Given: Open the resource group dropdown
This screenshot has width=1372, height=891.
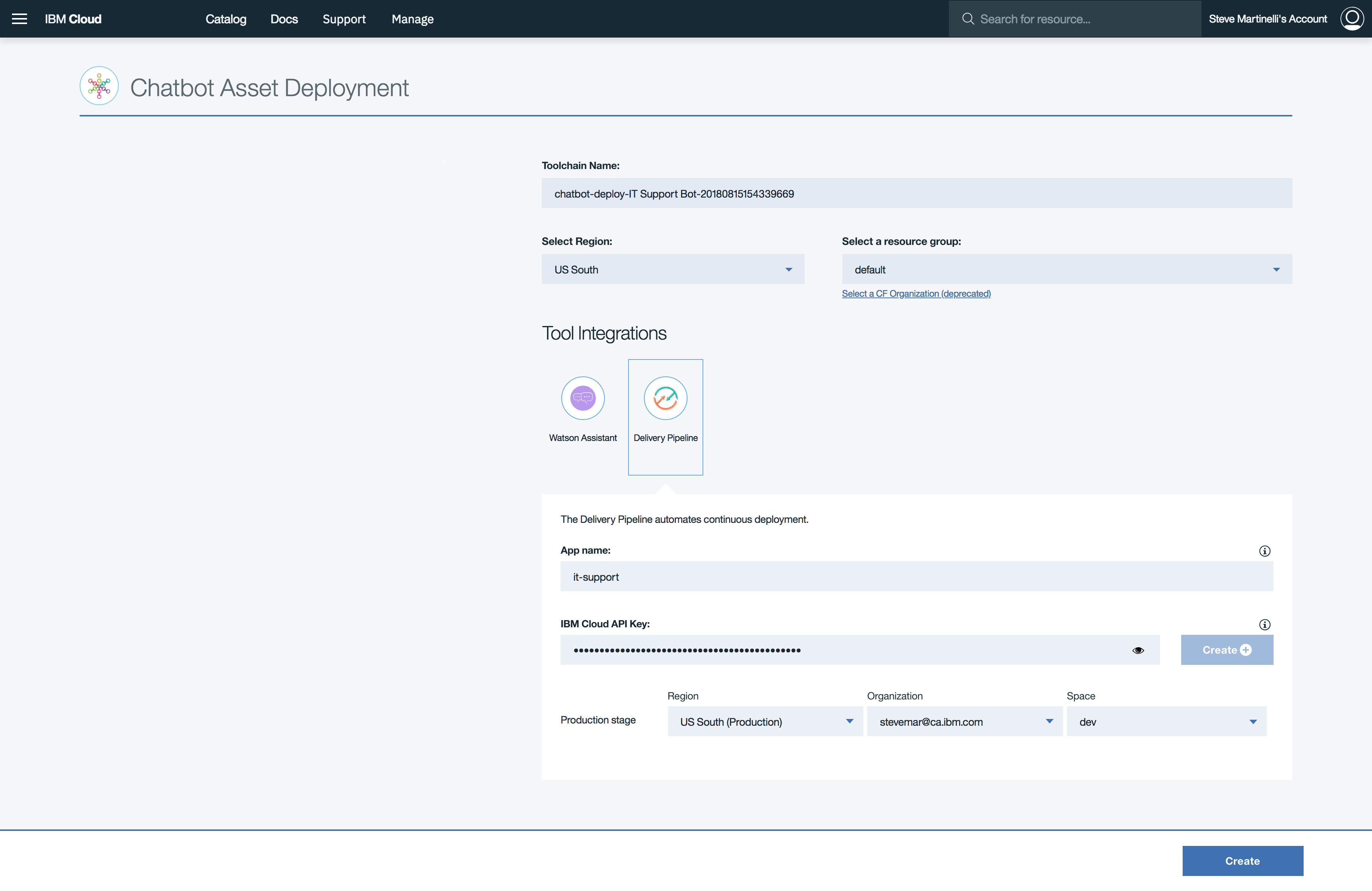Looking at the screenshot, I should (1067, 269).
